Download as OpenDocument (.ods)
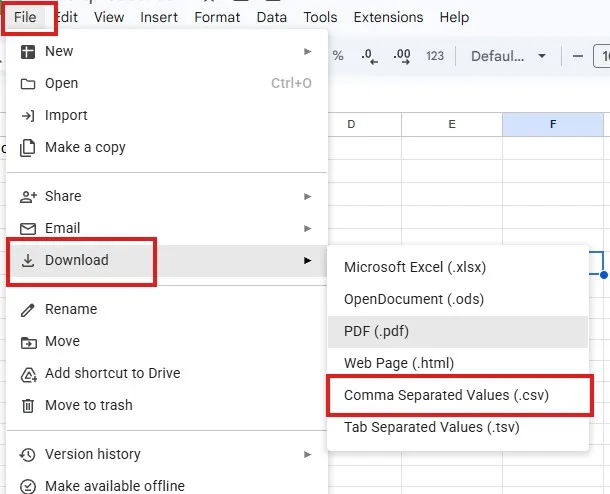Screen dimensions: 610x494 coord(458,299)
